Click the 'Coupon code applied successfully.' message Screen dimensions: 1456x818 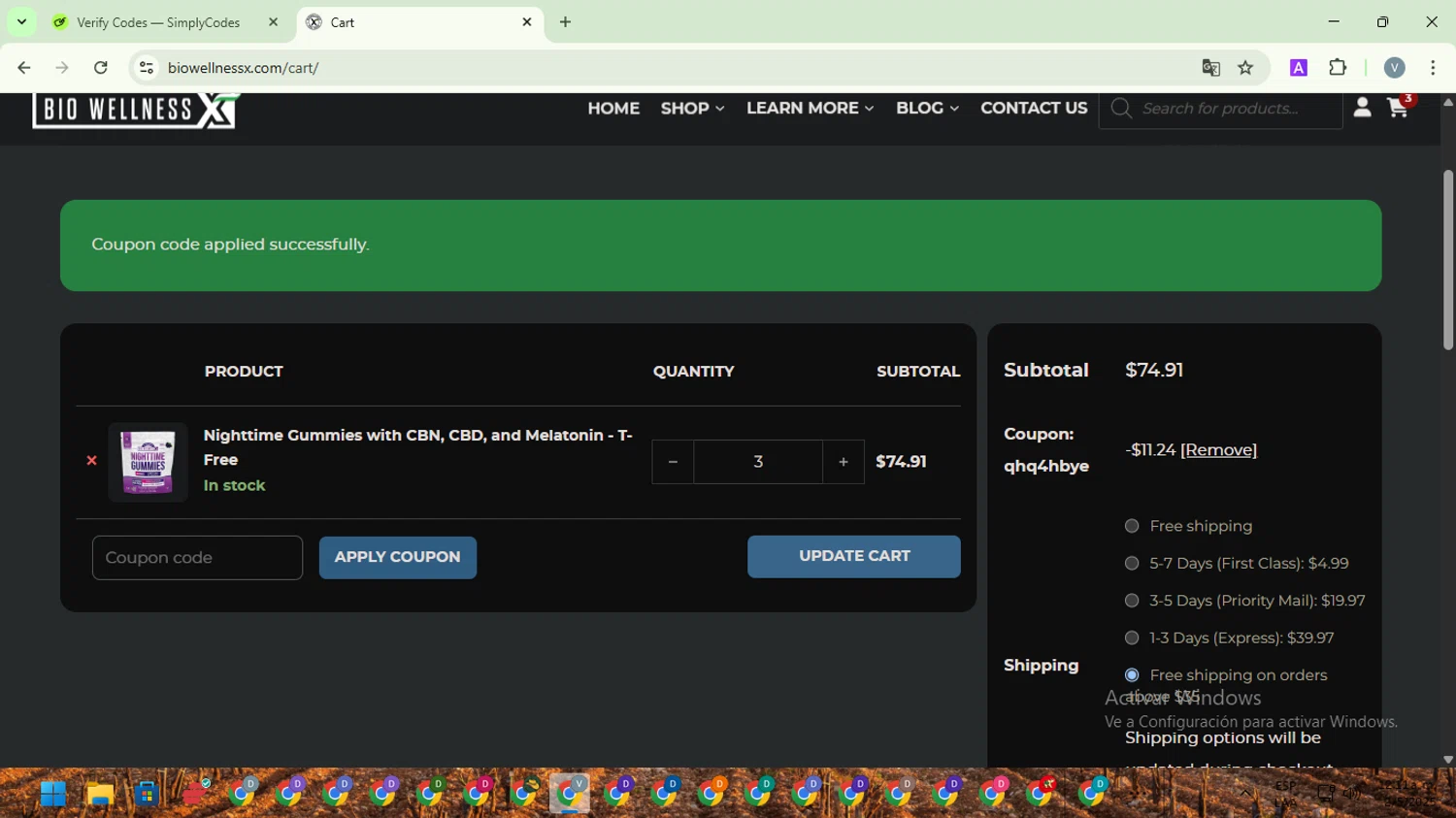point(230,245)
